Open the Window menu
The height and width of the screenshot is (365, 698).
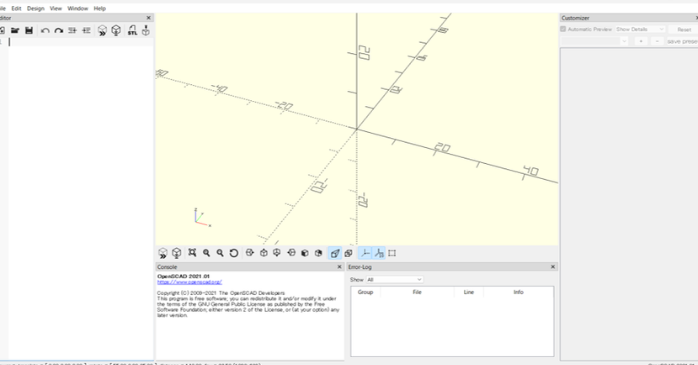(77, 8)
